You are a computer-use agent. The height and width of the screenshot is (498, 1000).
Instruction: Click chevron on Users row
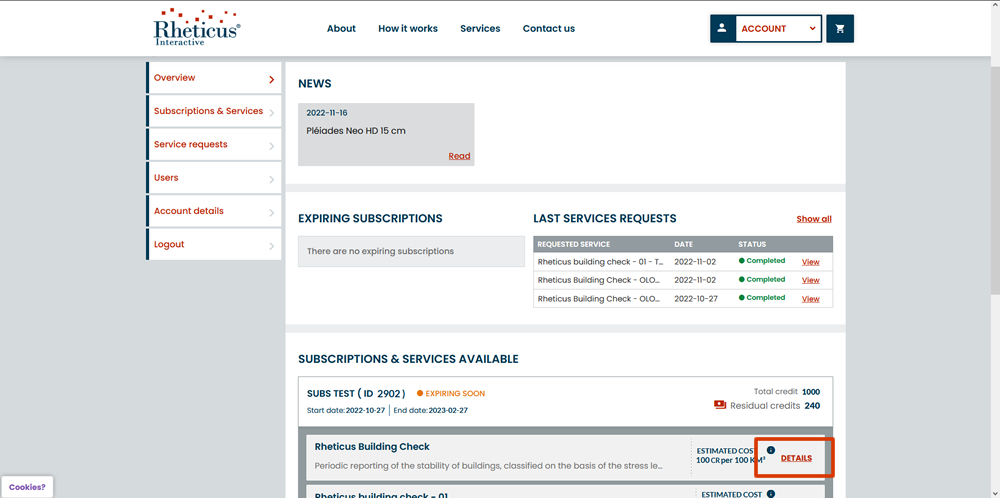[272, 180]
